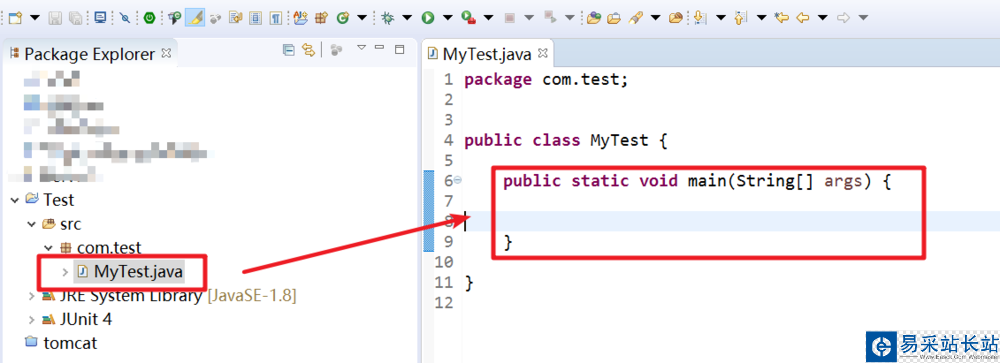Toggle block selection mode icon
1000x363 pixels.
255,18
